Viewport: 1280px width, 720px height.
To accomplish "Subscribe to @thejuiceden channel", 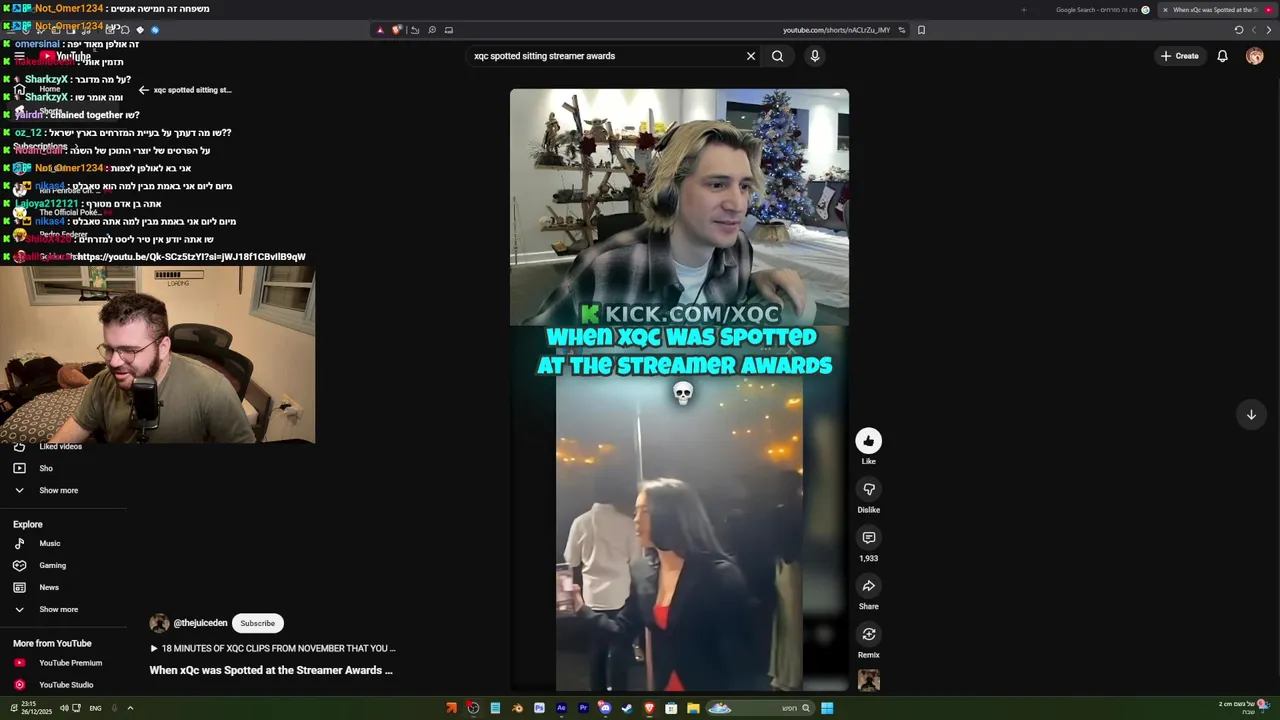I will click(x=257, y=623).
